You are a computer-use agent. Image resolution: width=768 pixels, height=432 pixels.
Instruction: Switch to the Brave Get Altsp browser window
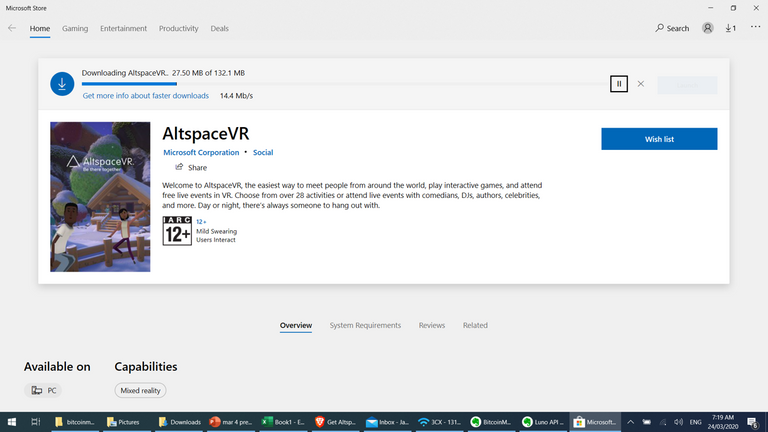(x=336, y=422)
